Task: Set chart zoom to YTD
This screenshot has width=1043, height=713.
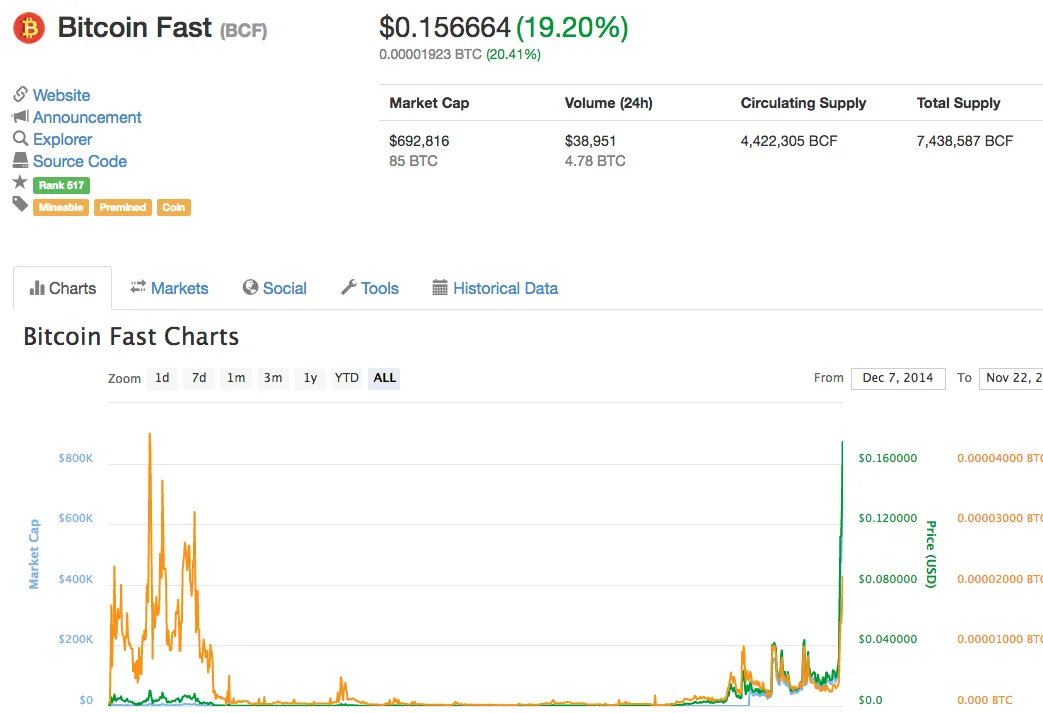Action: pos(347,378)
